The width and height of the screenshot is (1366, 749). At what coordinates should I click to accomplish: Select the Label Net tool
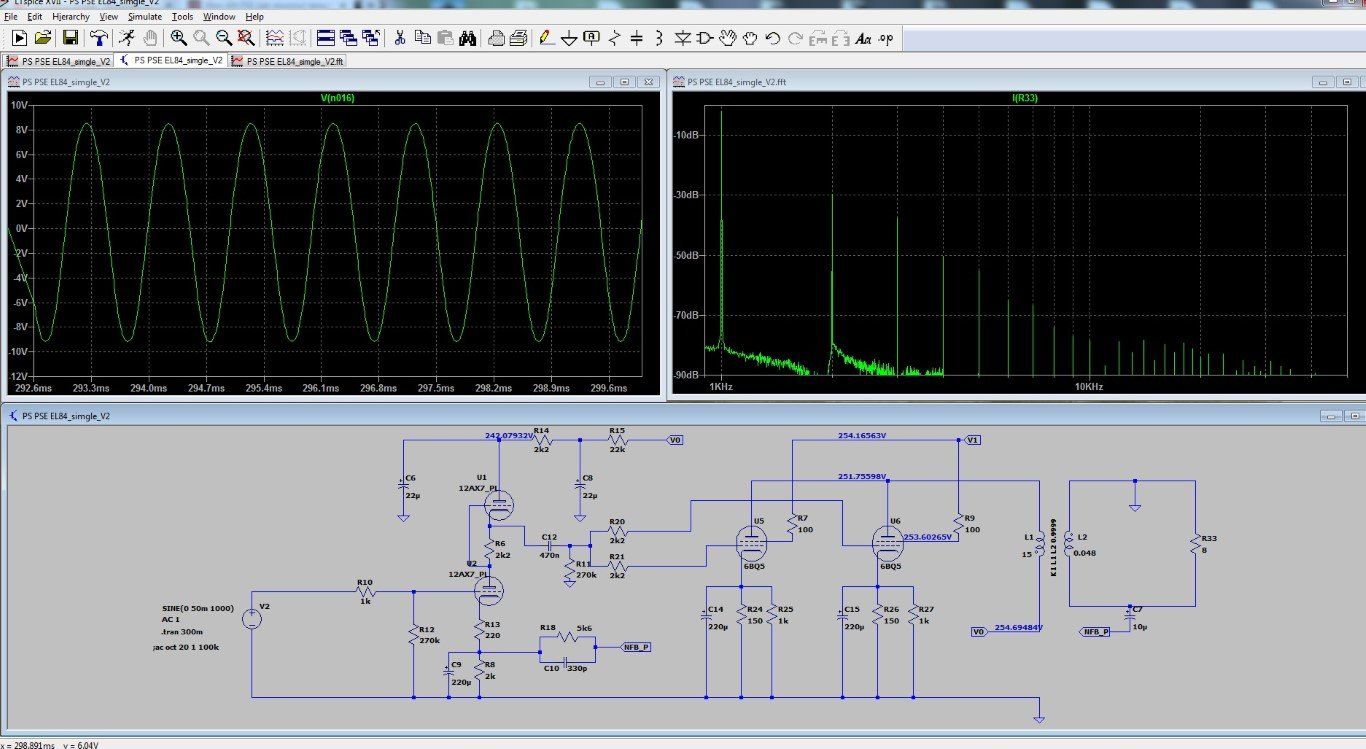[x=591, y=38]
